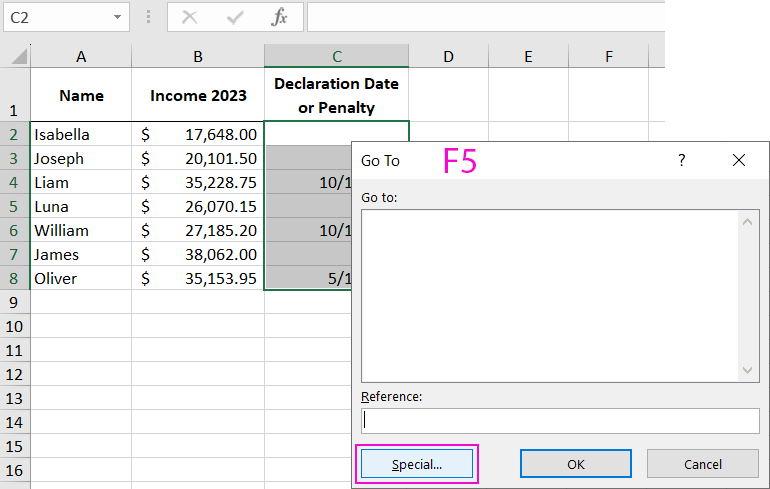The width and height of the screenshot is (770, 489).
Task: Click the formula bar options dots
Action: coord(149,17)
